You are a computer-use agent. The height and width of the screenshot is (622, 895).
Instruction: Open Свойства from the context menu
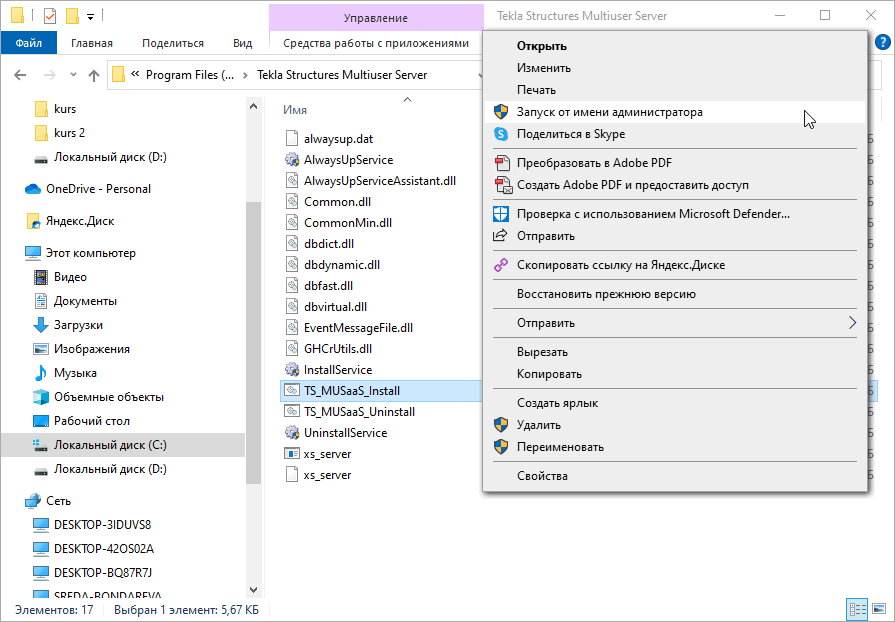click(675, 476)
